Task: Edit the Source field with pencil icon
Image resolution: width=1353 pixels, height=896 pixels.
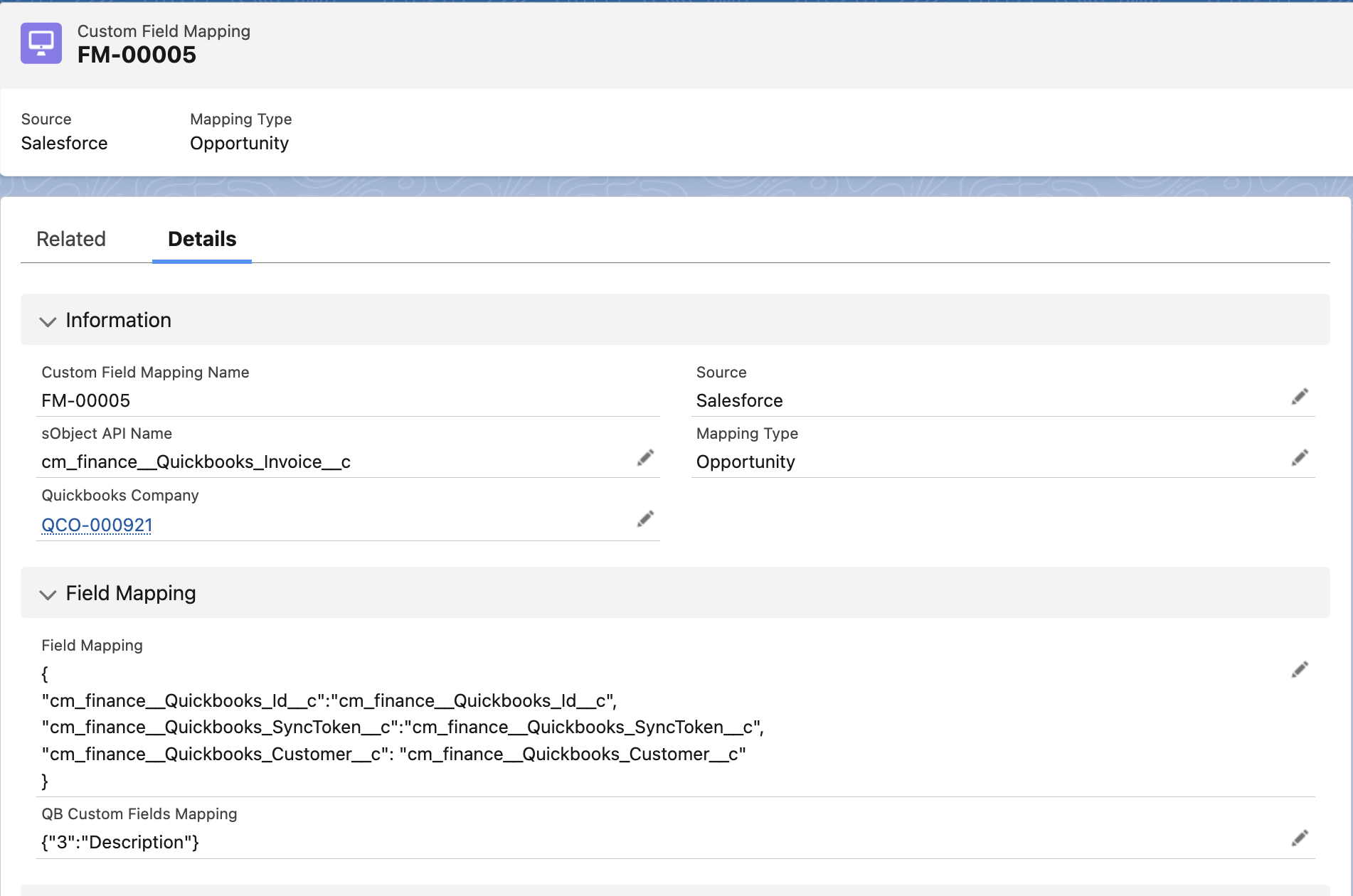Action: pos(1300,397)
